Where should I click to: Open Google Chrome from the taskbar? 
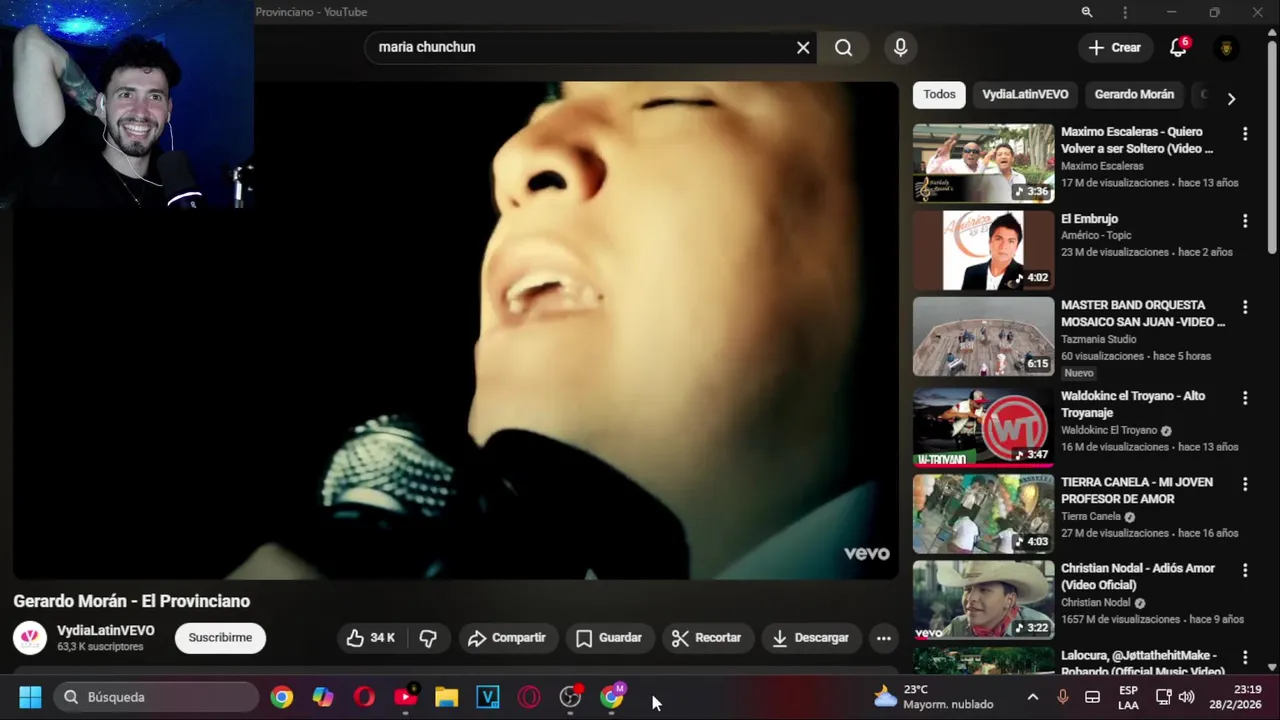click(282, 697)
